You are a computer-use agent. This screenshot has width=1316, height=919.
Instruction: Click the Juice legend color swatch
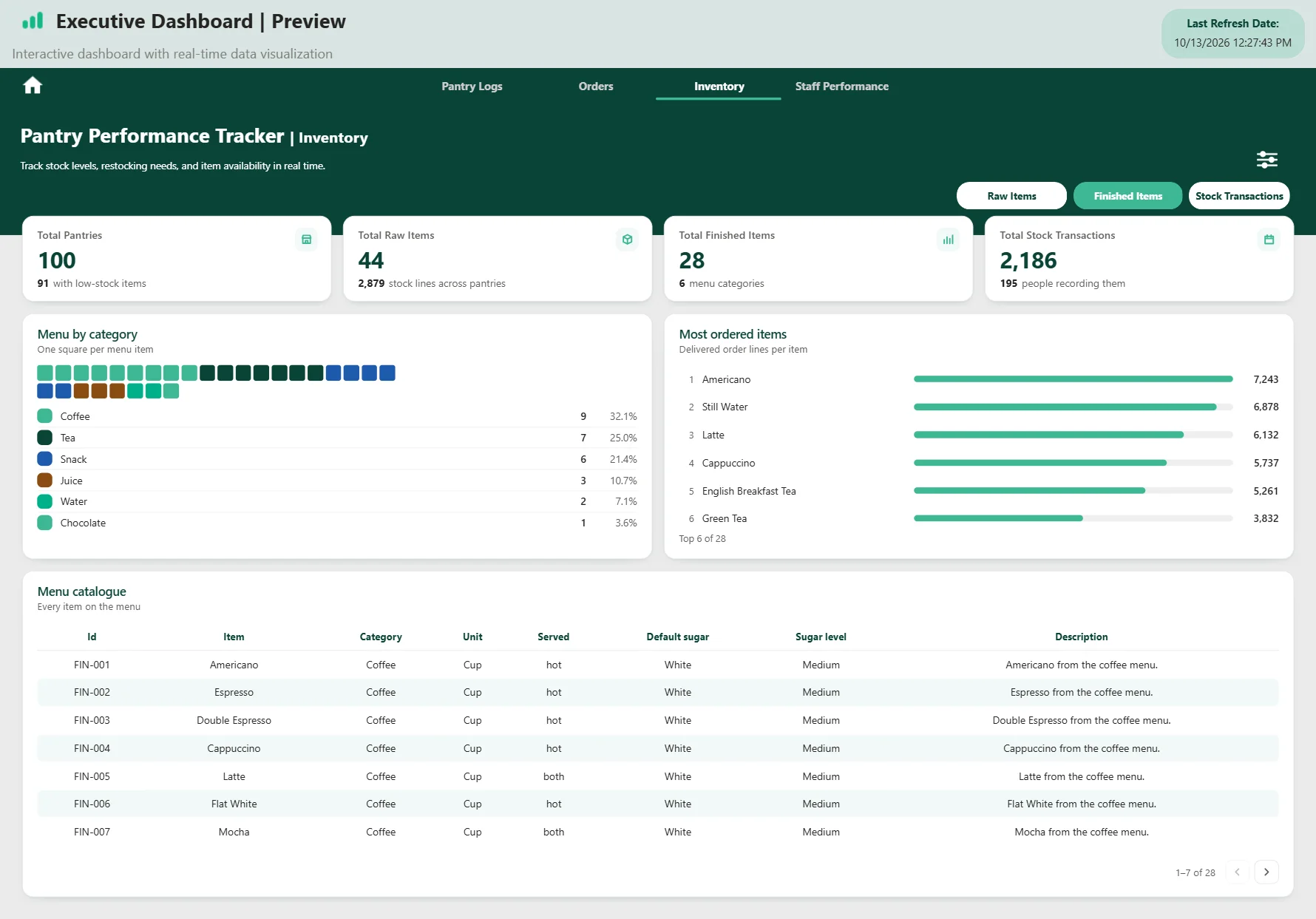45,481
